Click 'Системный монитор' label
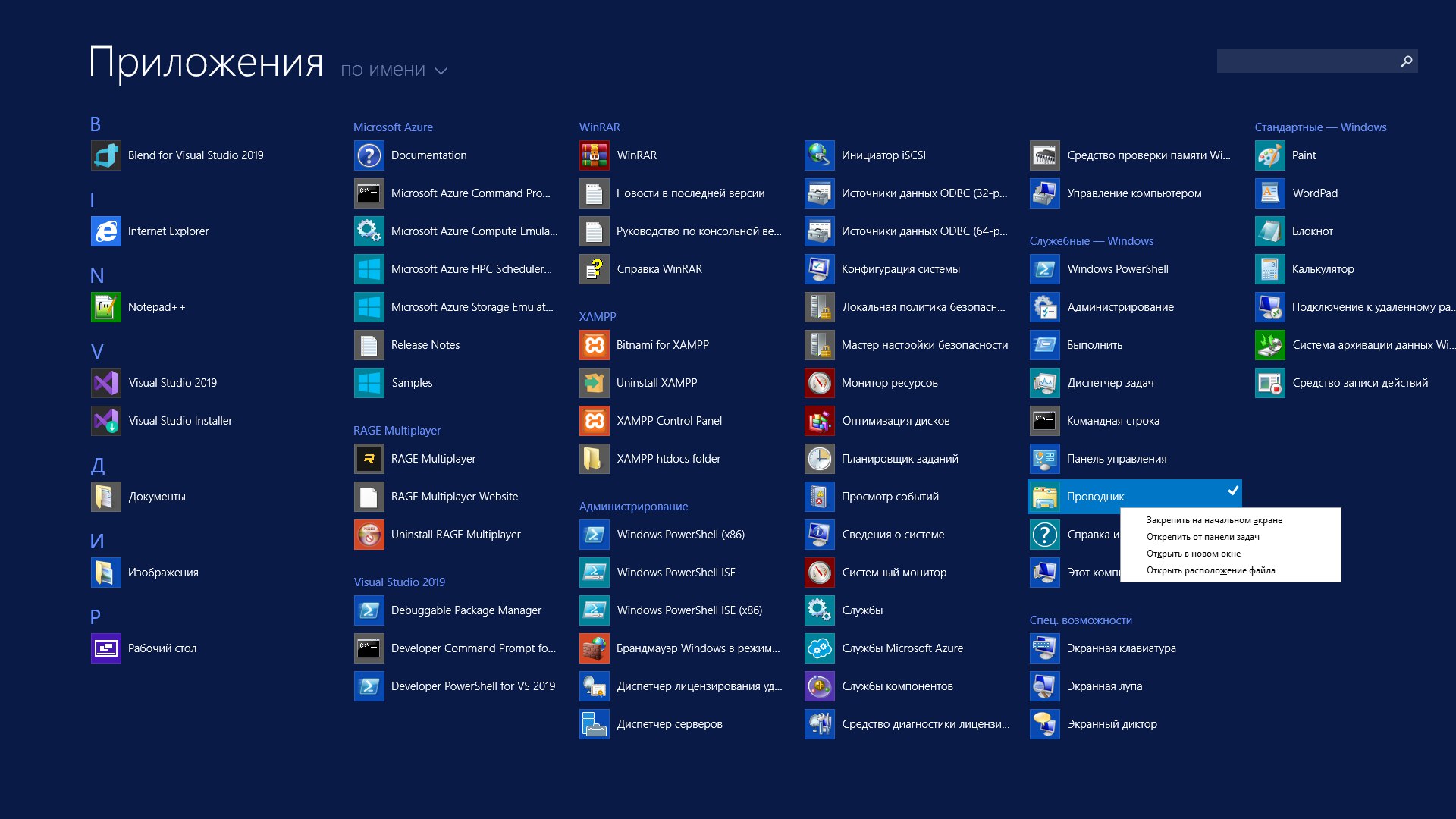This screenshot has height=819, width=1456. (x=893, y=573)
